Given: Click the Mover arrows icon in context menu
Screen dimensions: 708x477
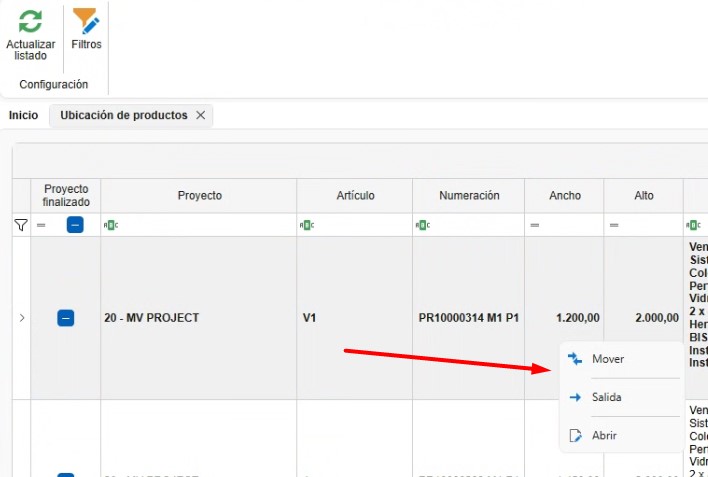Looking at the screenshot, I should (x=575, y=359).
